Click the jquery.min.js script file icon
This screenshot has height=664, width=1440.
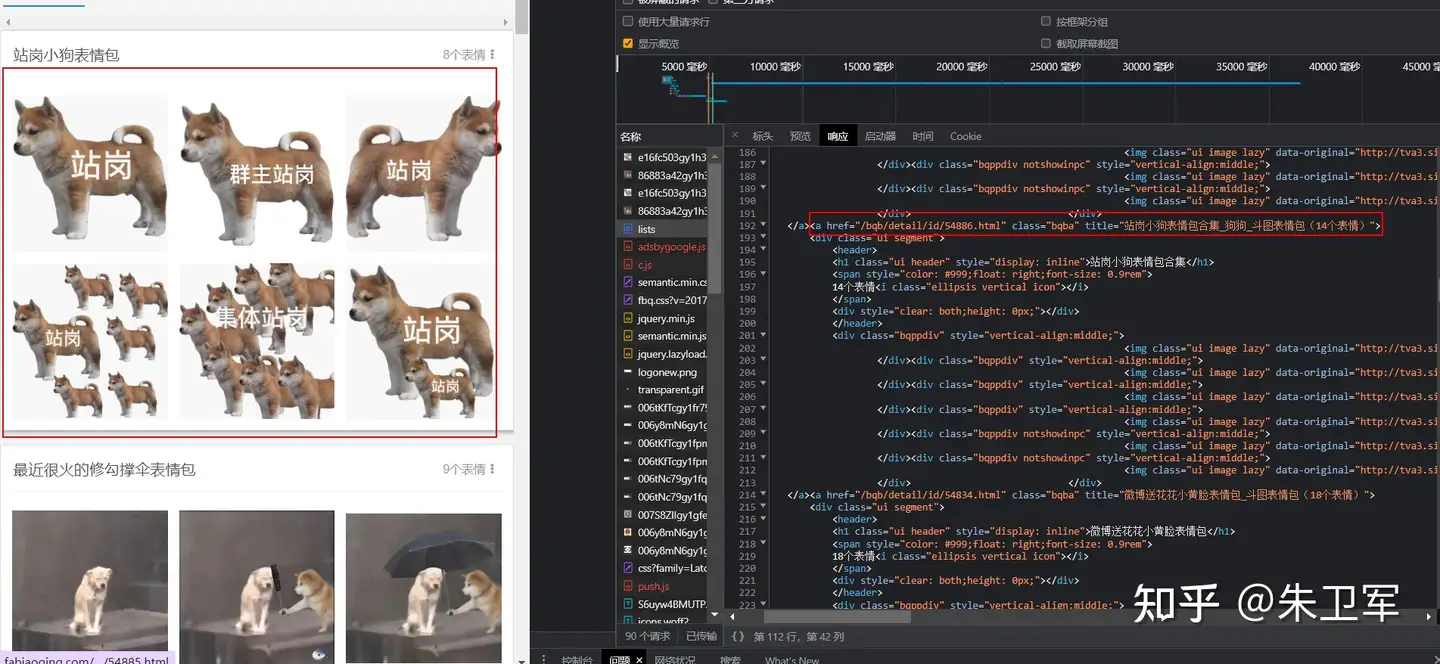(x=627, y=318)
